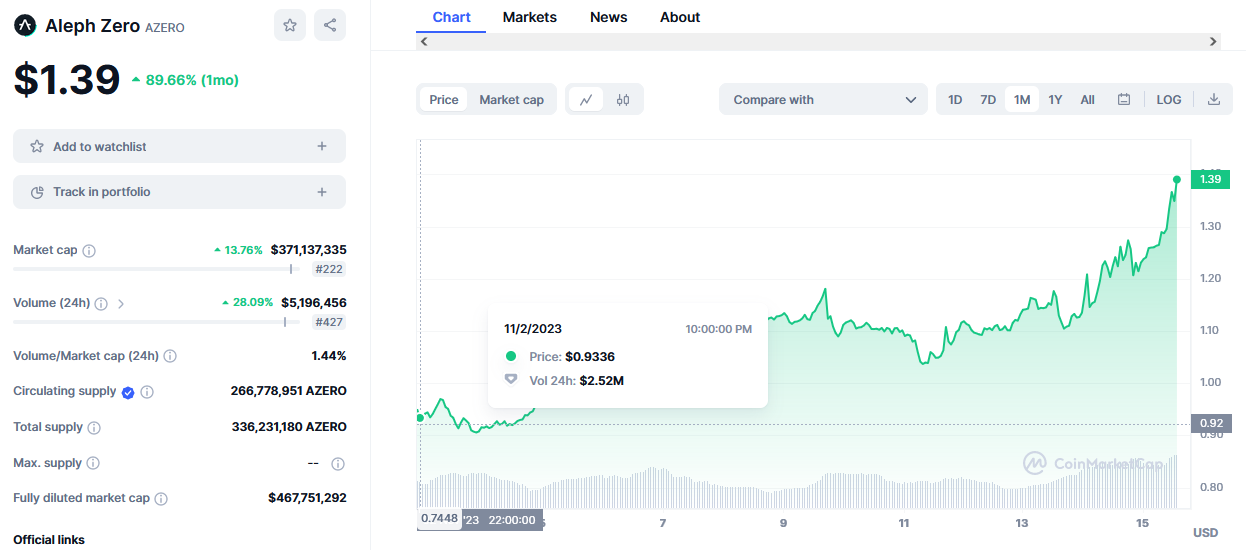
Task: Click Market cap info icon
Action: [89, 251]
